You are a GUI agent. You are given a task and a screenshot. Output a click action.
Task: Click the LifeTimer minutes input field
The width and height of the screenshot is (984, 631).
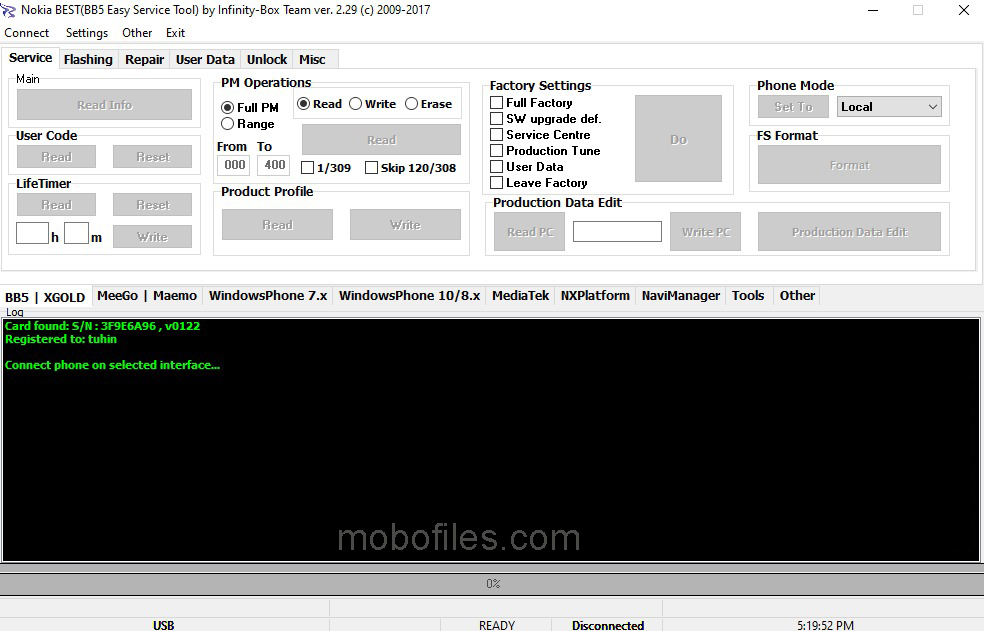(x=77, y=233)
